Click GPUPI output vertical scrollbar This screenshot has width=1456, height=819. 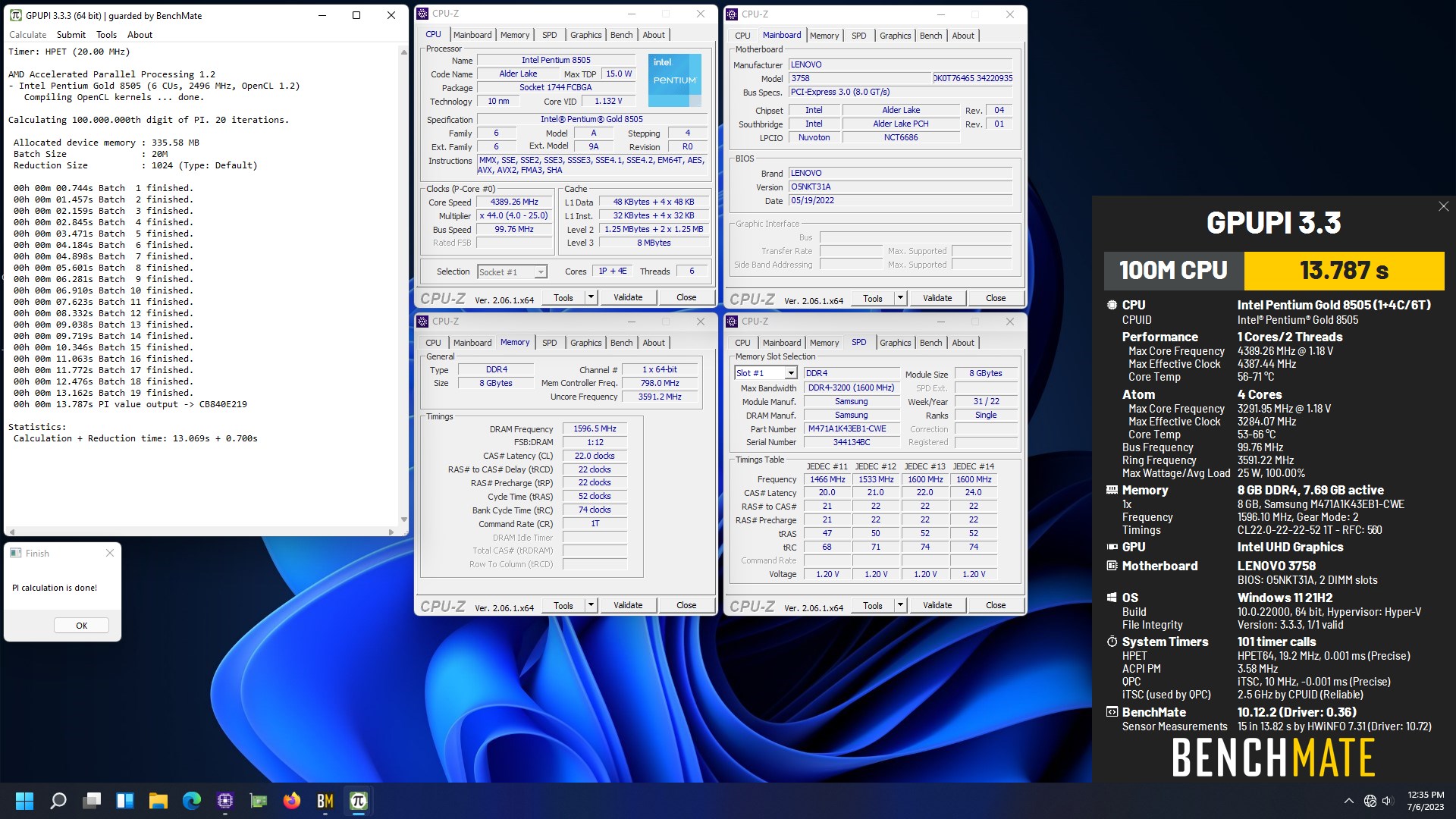pyautogui.click(x=403, y=286)
